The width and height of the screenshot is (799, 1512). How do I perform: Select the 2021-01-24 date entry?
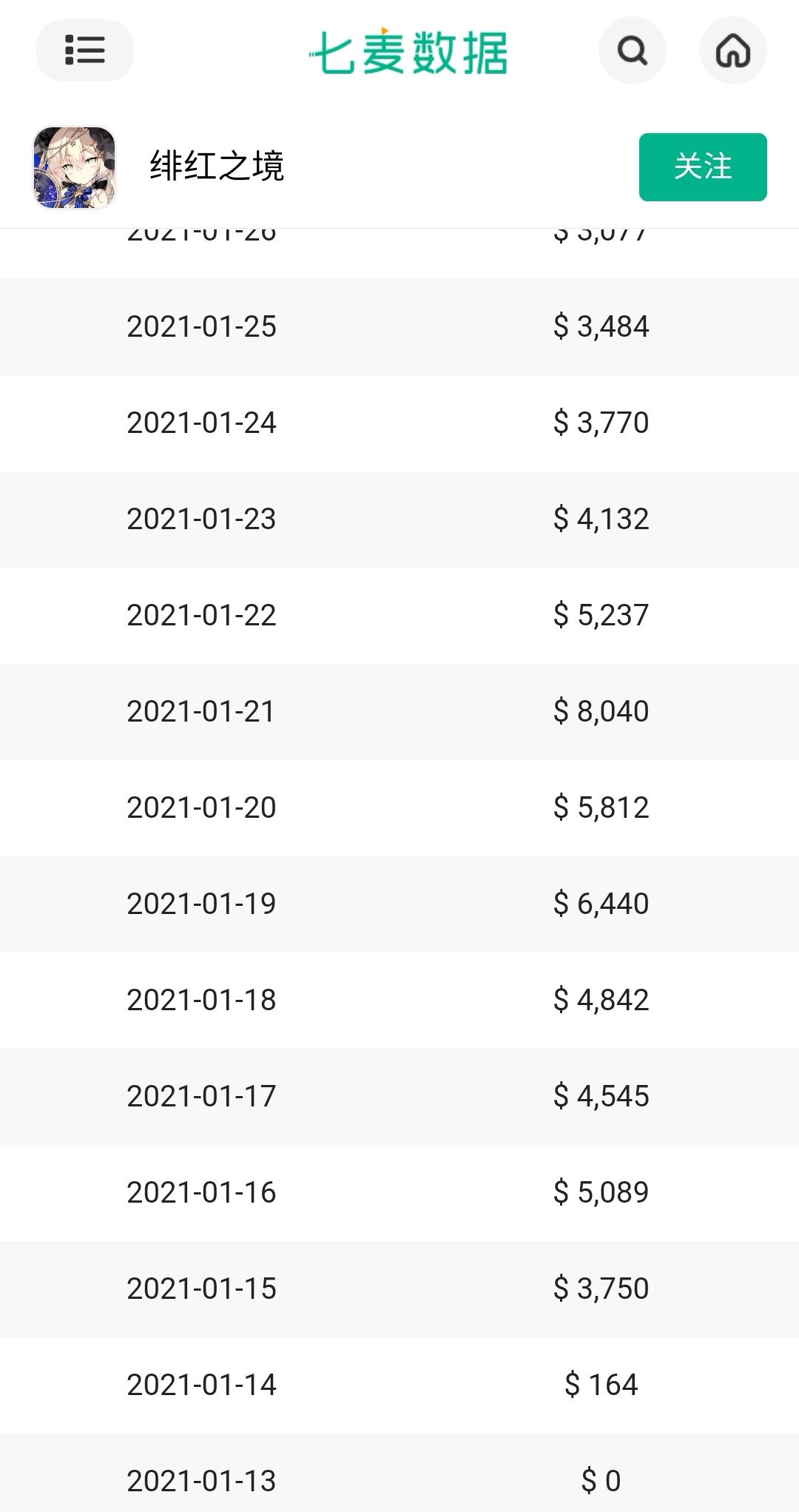click(x=201, y=423)
